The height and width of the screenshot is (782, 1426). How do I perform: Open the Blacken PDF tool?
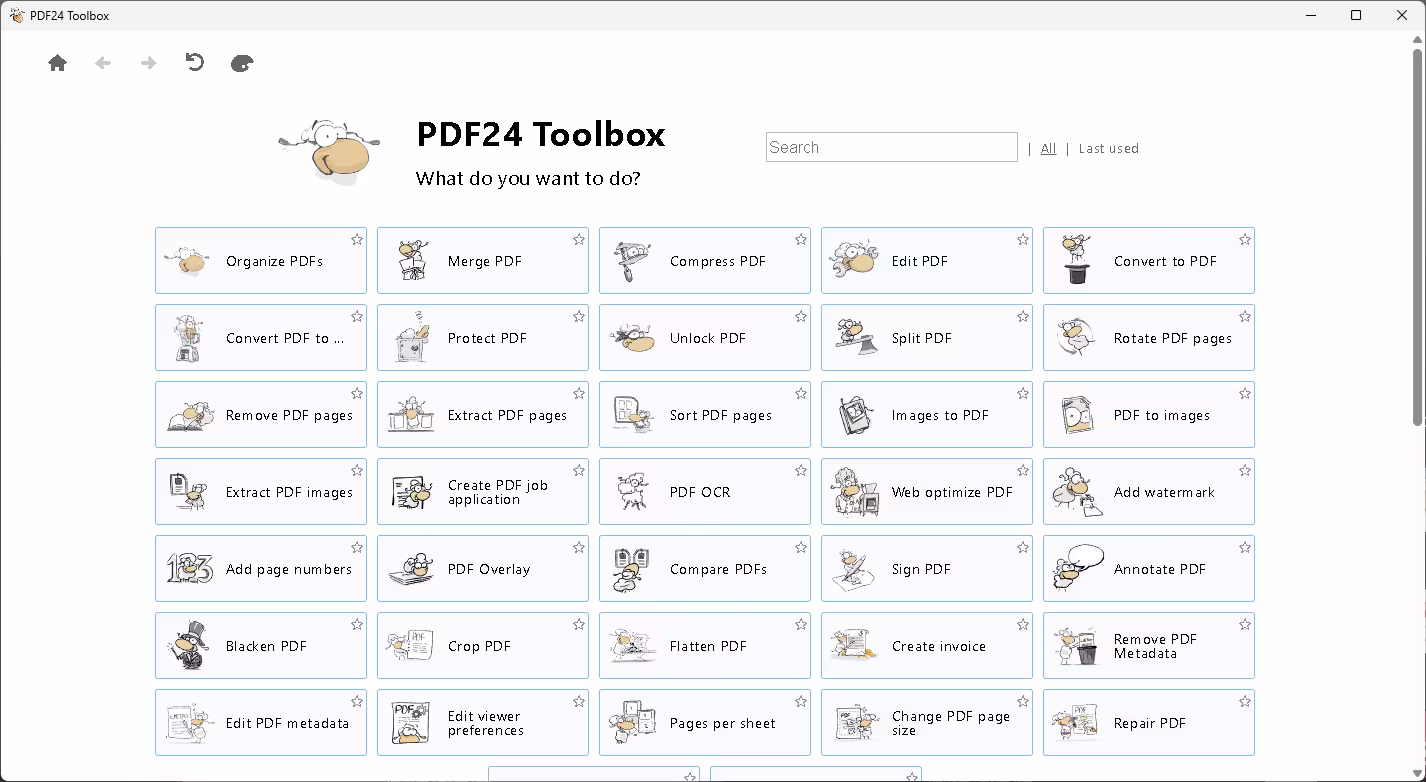point(261,646)
